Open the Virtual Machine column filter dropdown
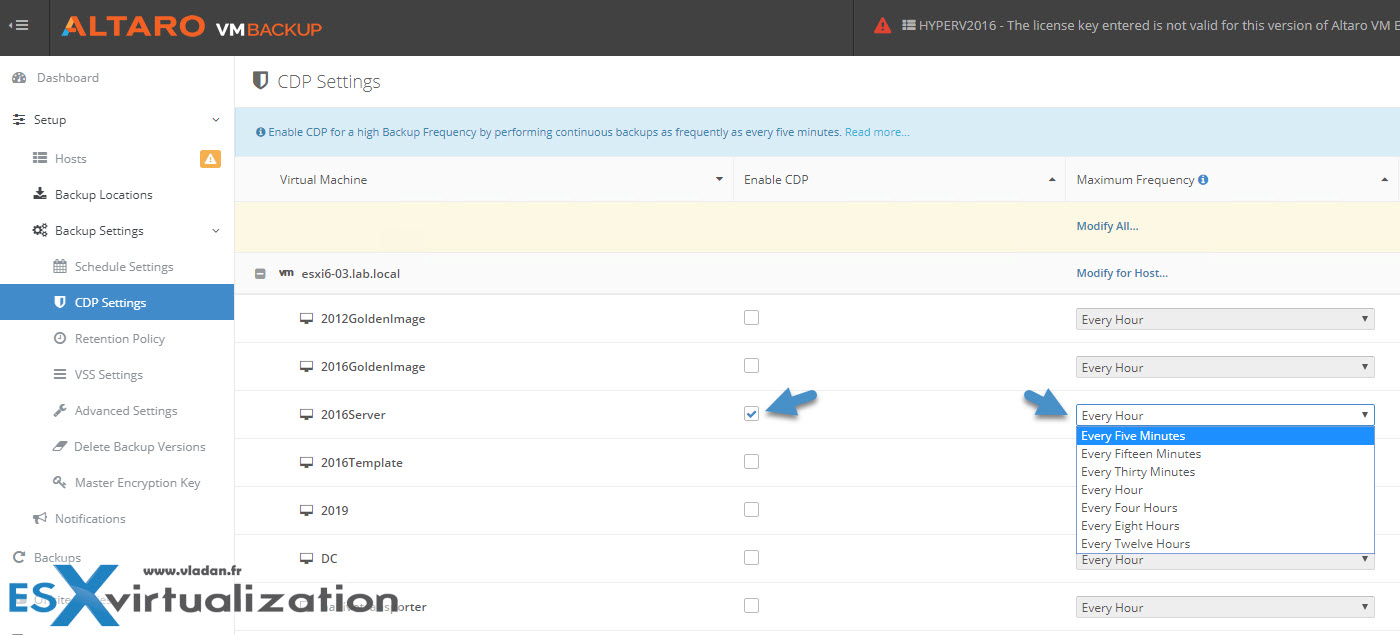This screenshot has height=635, width=1400. pos(719,178)
